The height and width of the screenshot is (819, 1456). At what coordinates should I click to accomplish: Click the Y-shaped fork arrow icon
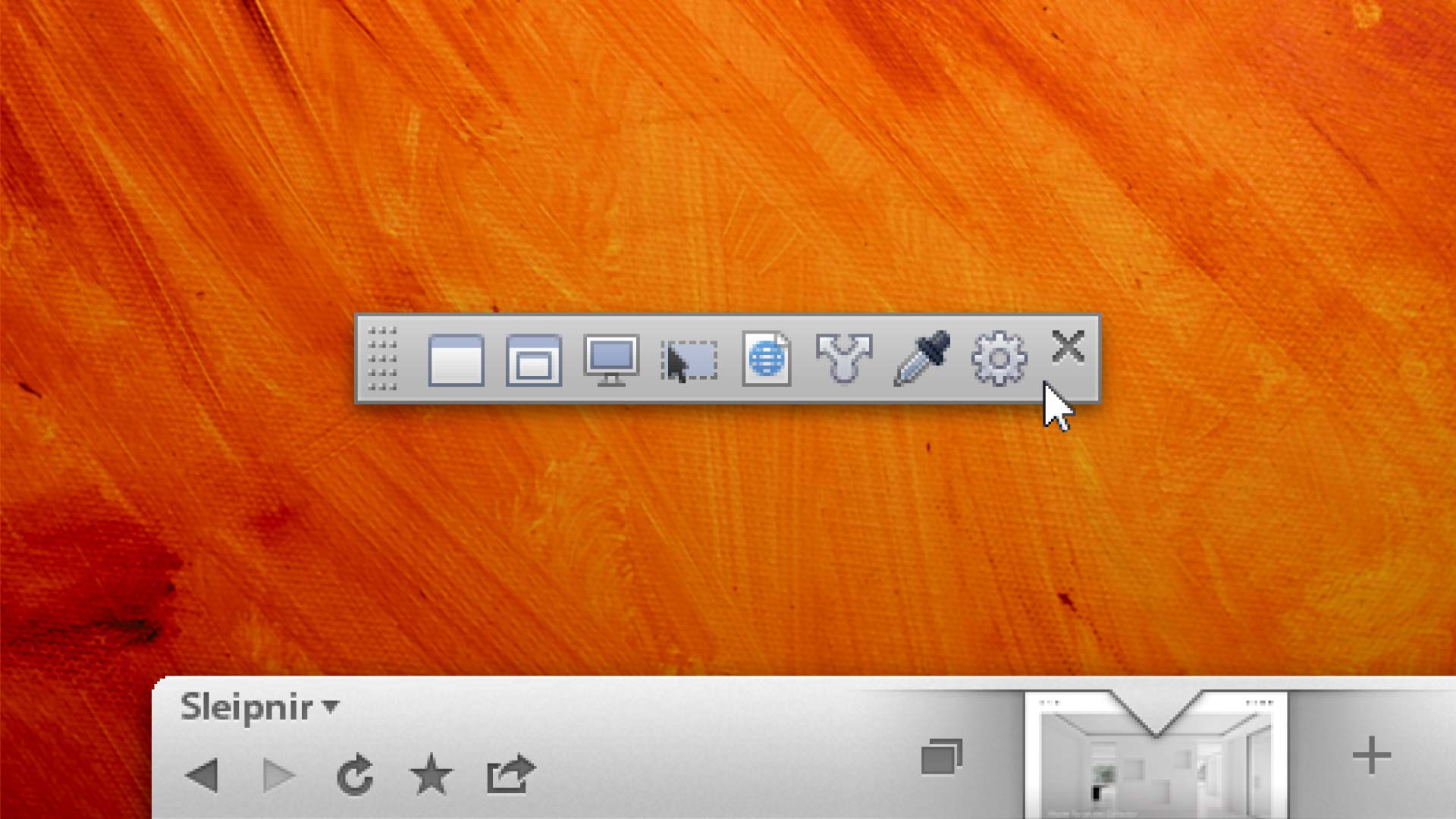point(844,358)
